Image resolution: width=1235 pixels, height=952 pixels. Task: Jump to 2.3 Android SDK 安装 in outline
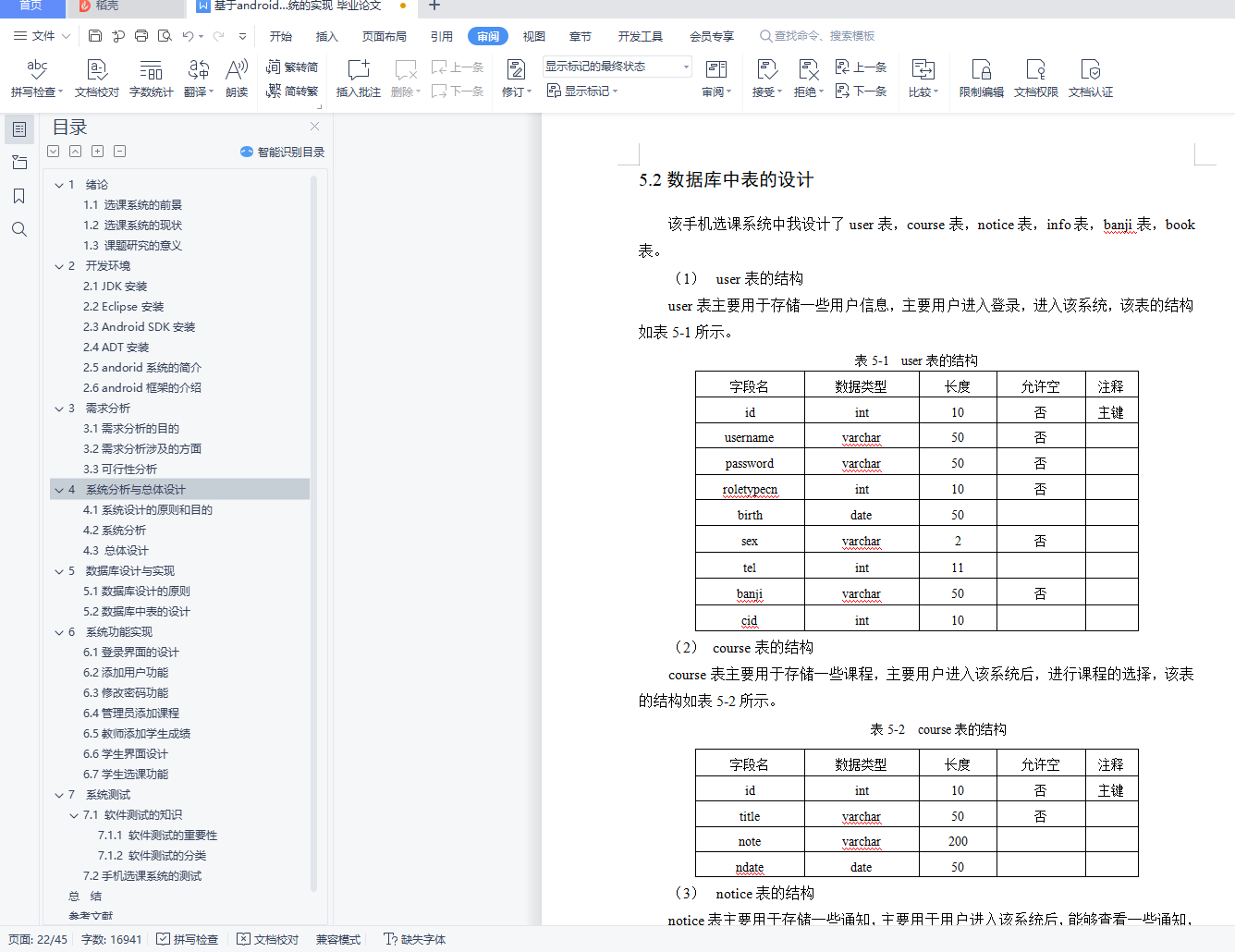coord(140,327)
